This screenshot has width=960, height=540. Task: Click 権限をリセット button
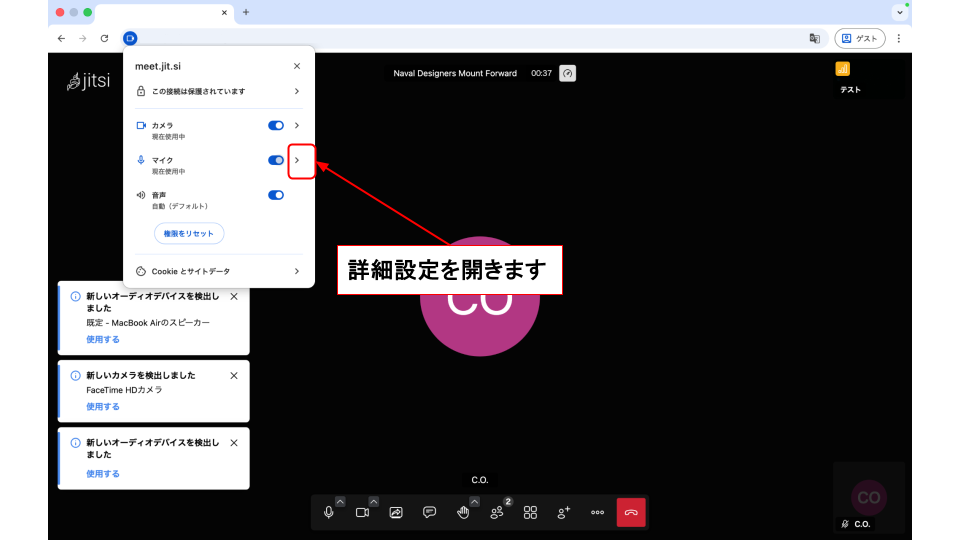pyautogui.click(x=189, y=233)
